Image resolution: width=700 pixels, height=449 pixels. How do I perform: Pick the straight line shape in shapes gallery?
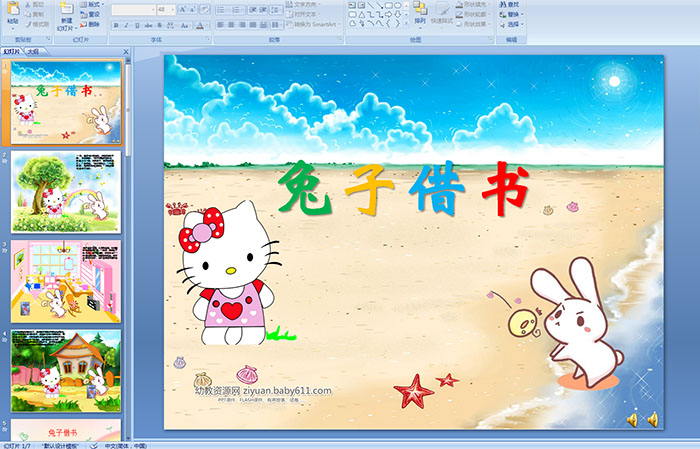pyautogui.click(x=371, y=5)
